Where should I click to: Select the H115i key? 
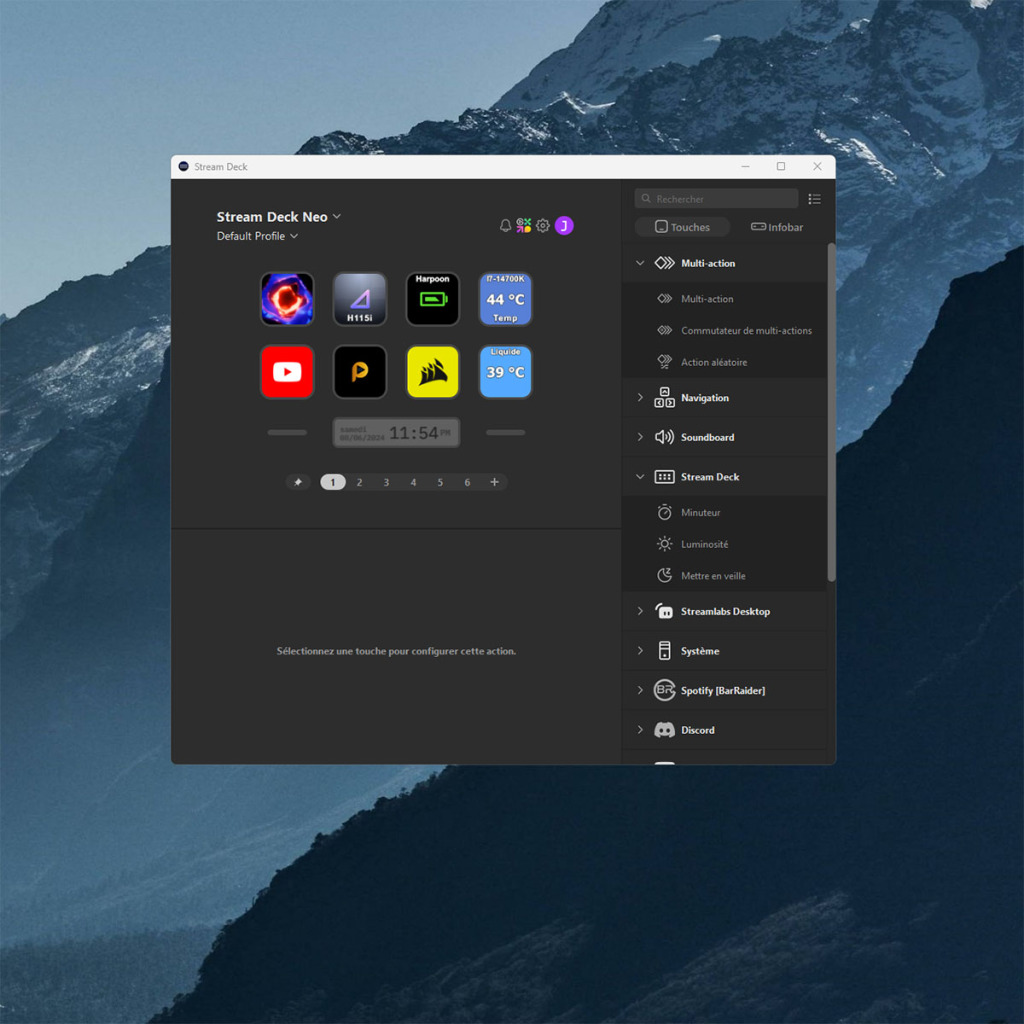(360, 299)
